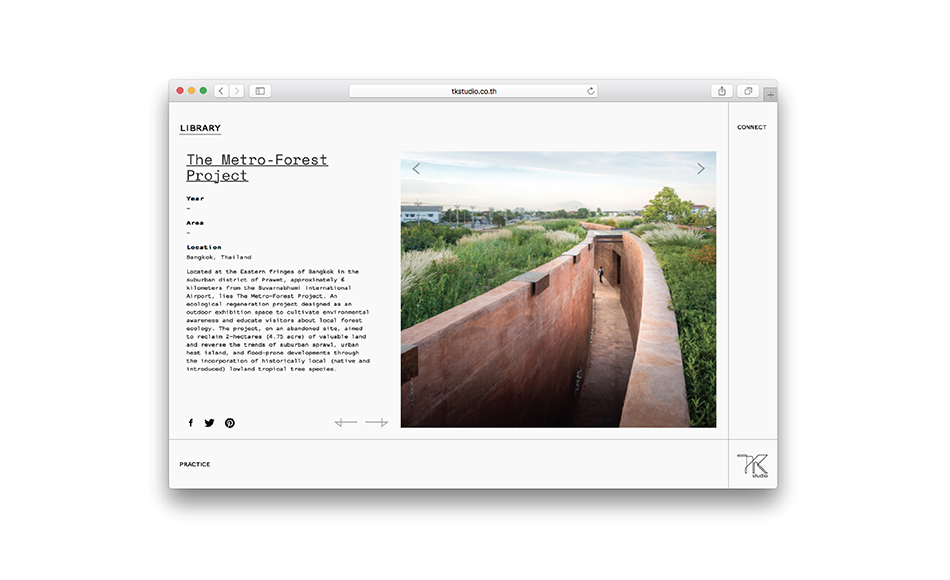Show previous photo with left chevron
Screen dimensions: 950x580
(416, 168)
